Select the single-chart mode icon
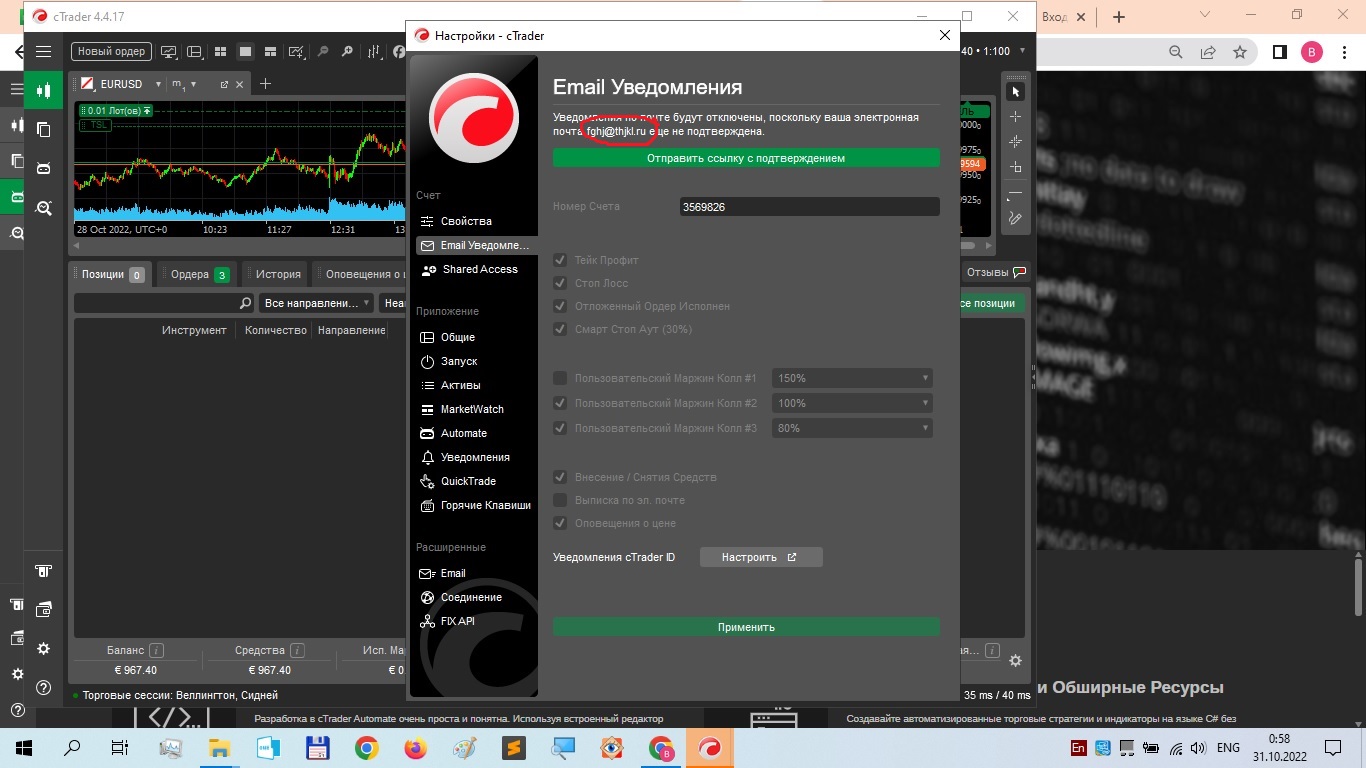This screenshot has height=768, width=1366. coord(245,52)
